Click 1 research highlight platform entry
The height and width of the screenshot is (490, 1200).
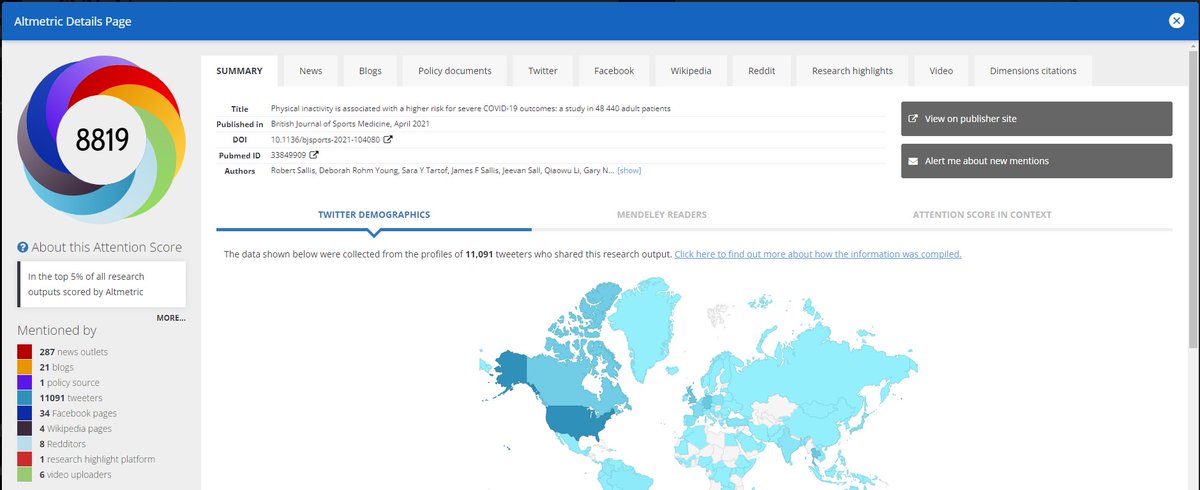point(97,459)
